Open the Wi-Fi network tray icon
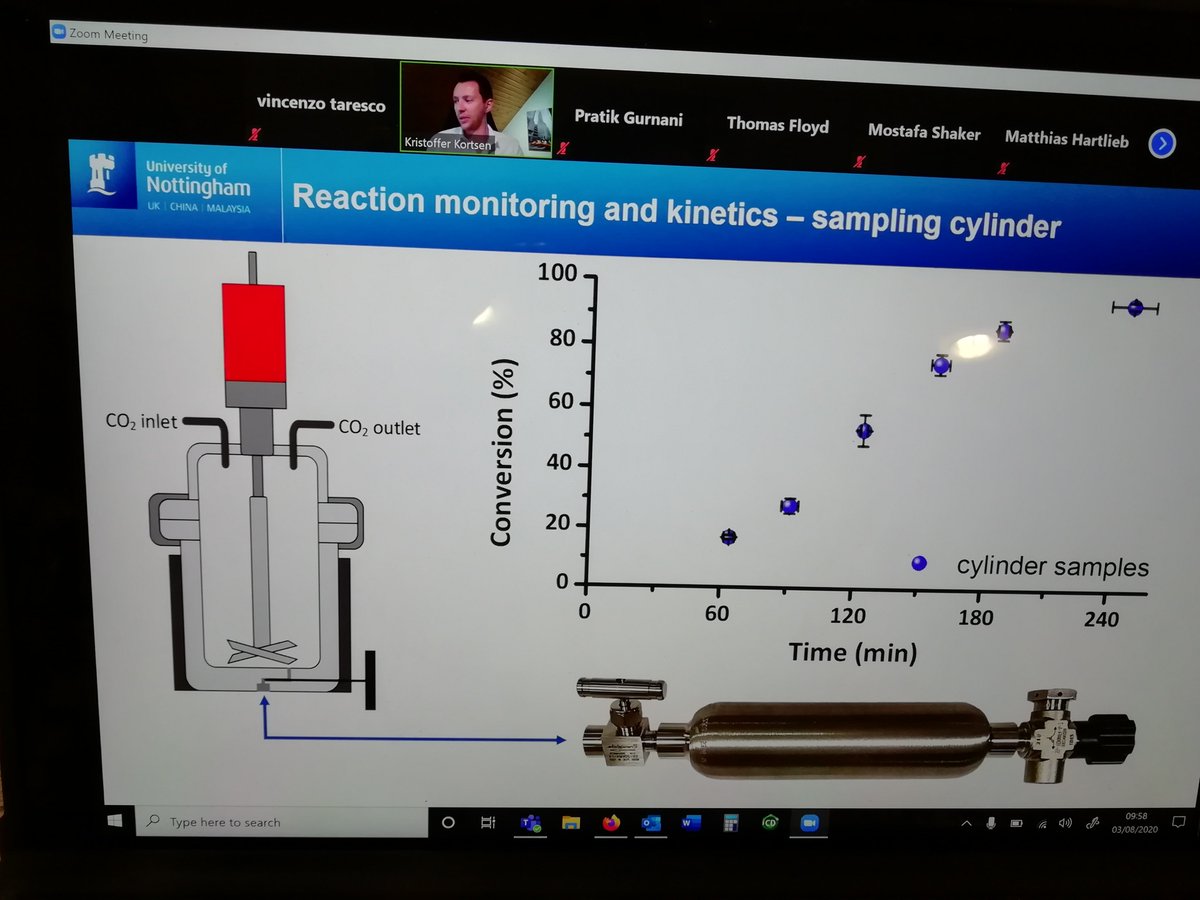The width and height of the screenshot is (1200, 900). (x=1042, y=823)
